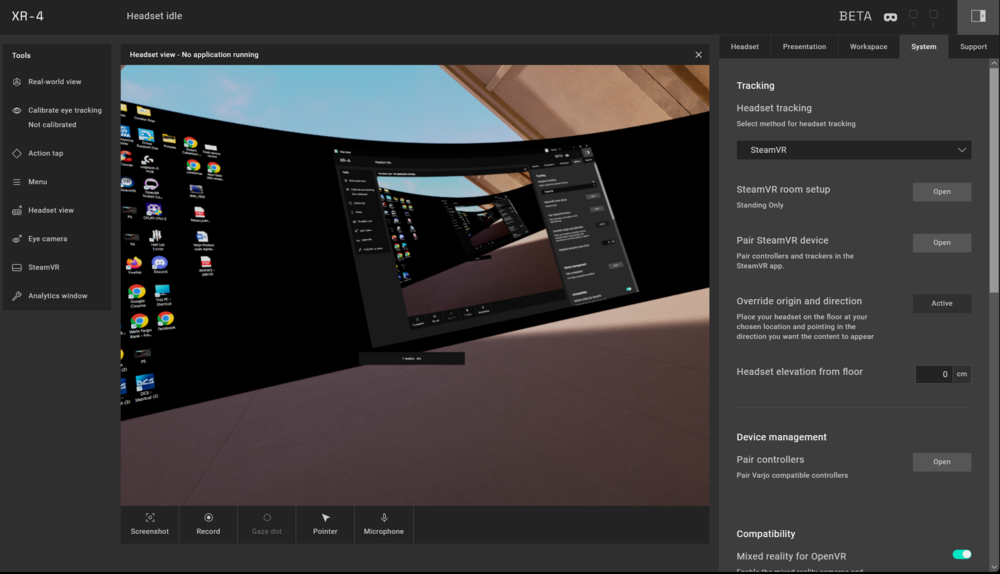Click controller 1 status indicator
Image resolution: width=1000 pixels, height=574 pixels.
[x=913, y=17]
